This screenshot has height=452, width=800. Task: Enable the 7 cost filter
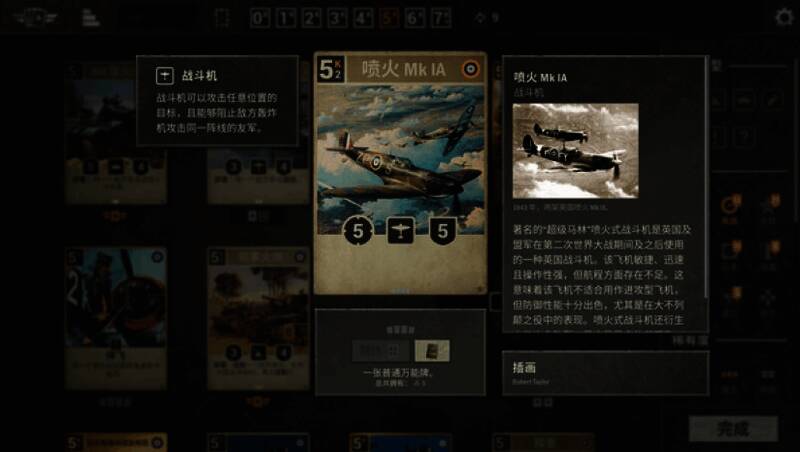[441, 19]
